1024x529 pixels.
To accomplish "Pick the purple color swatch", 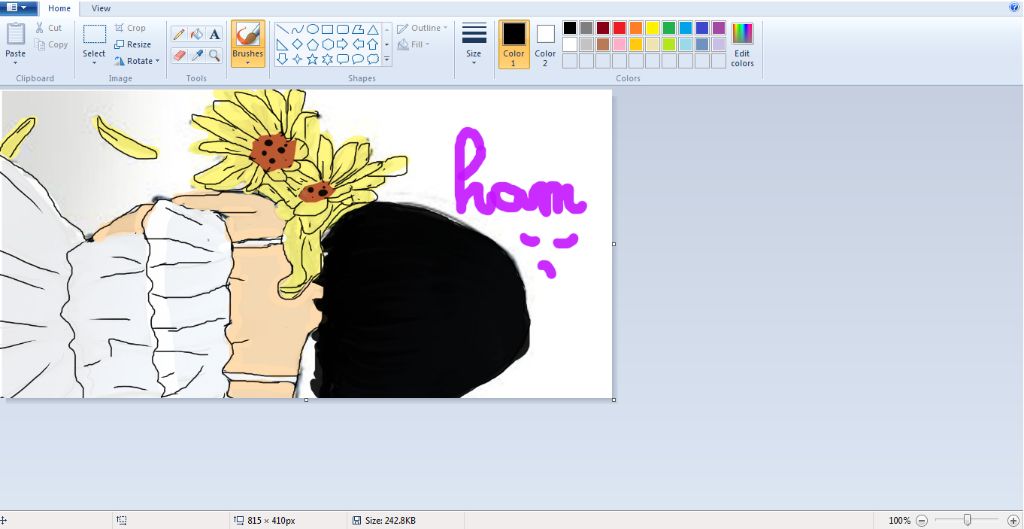I will coord(718,28).
